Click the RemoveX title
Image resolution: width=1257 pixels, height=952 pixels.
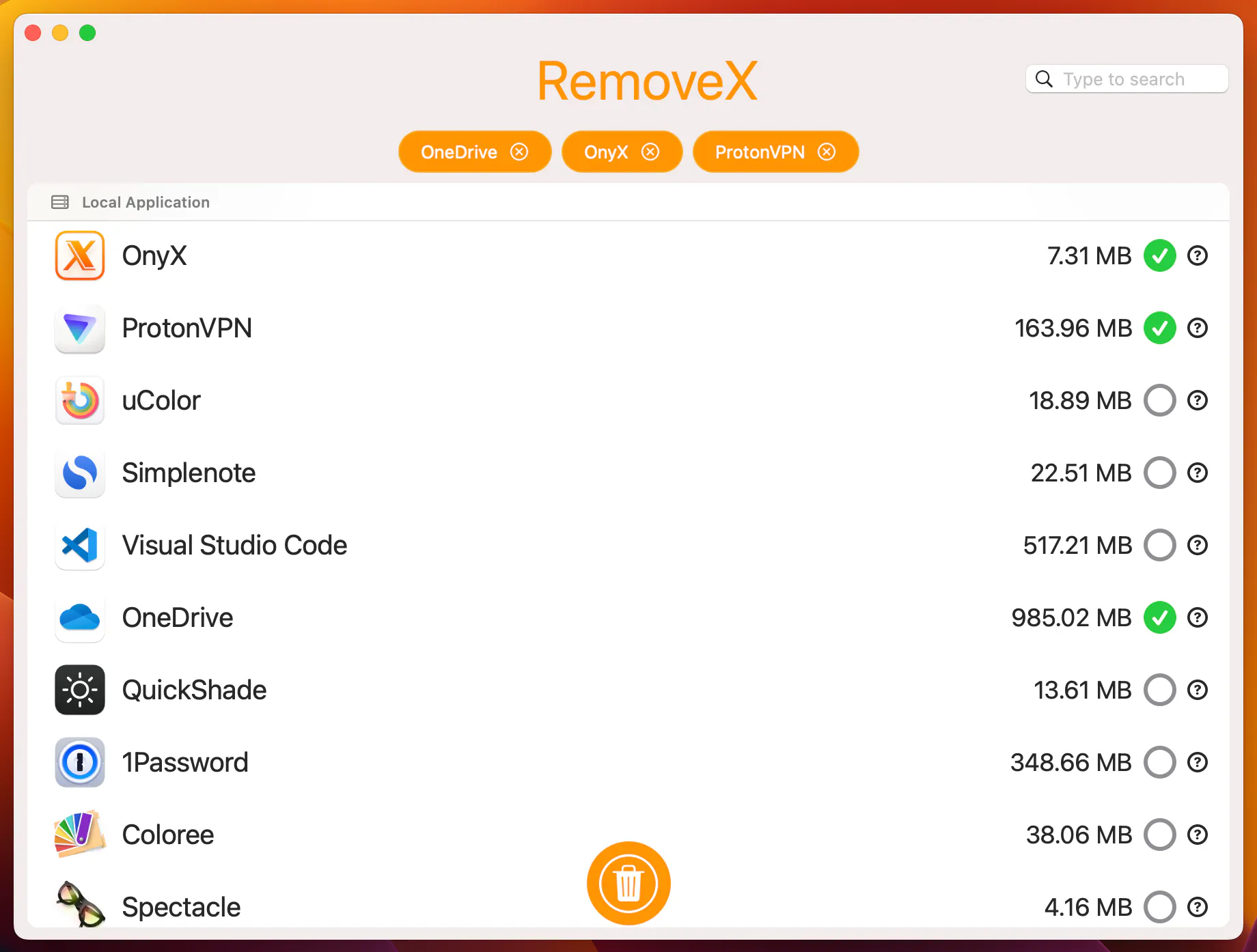point(647,81)
